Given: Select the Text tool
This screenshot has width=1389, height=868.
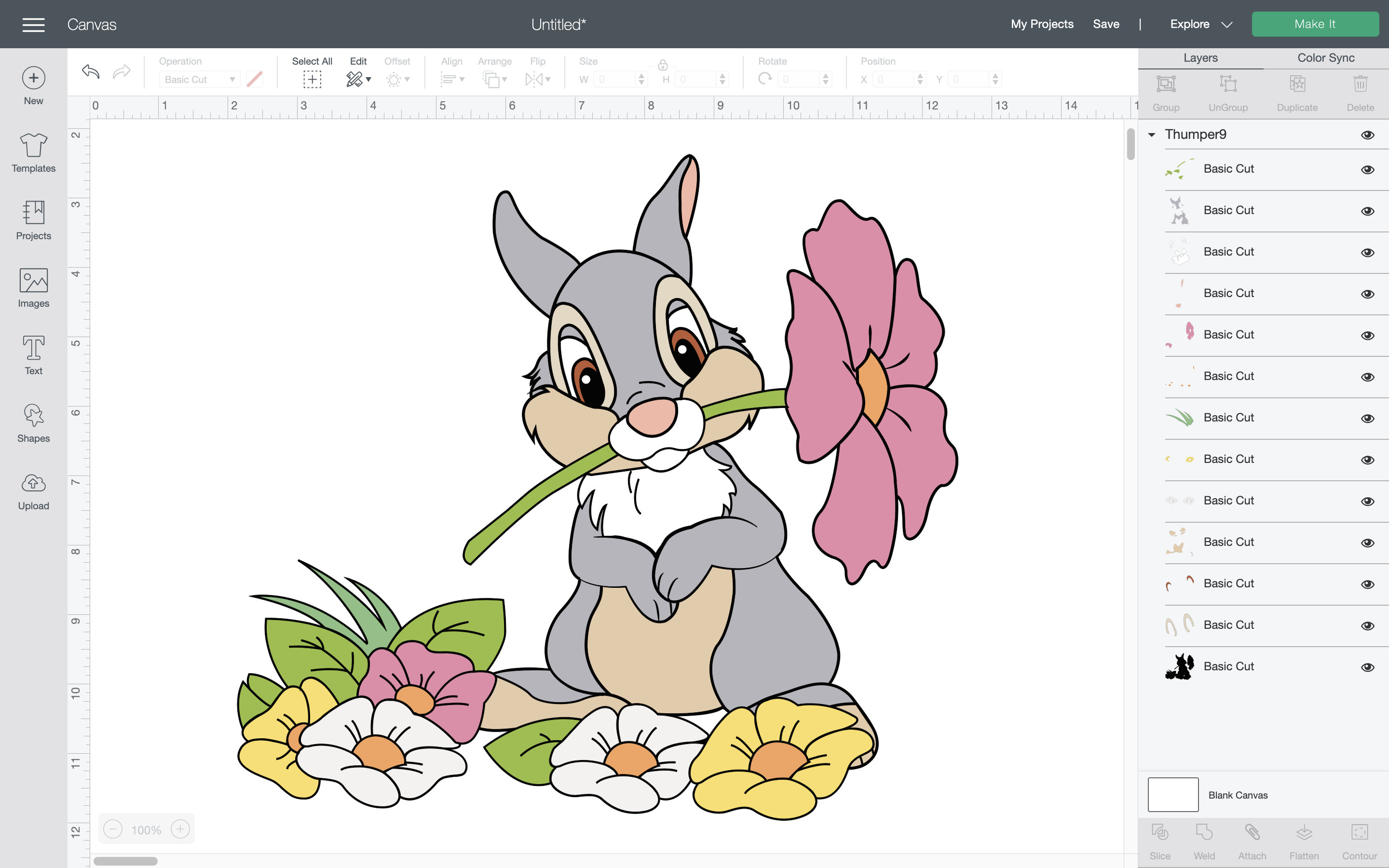Looking at the screenshot, I should tap(33, 355).
